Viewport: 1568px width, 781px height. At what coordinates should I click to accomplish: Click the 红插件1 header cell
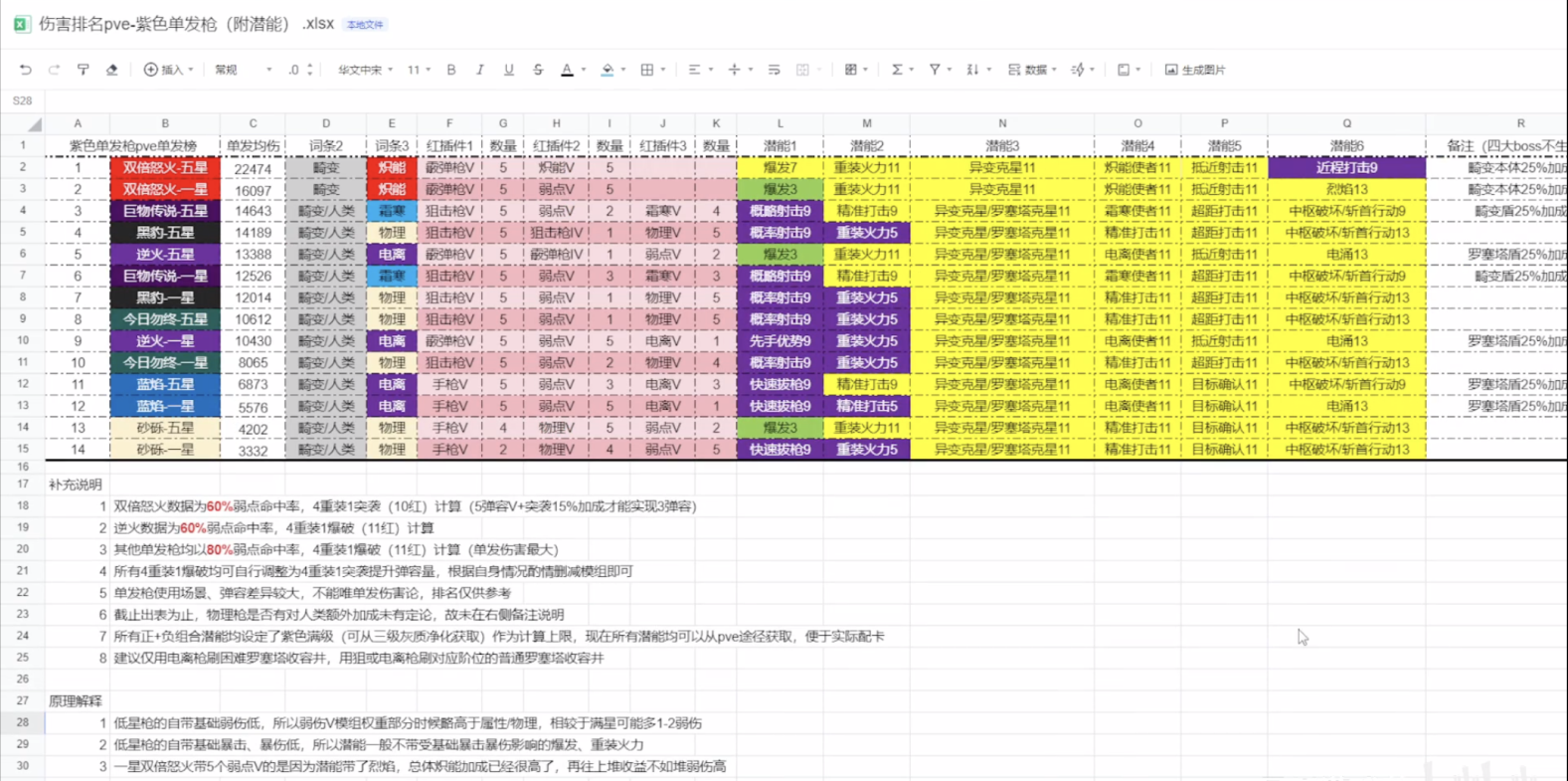(449, 146)
